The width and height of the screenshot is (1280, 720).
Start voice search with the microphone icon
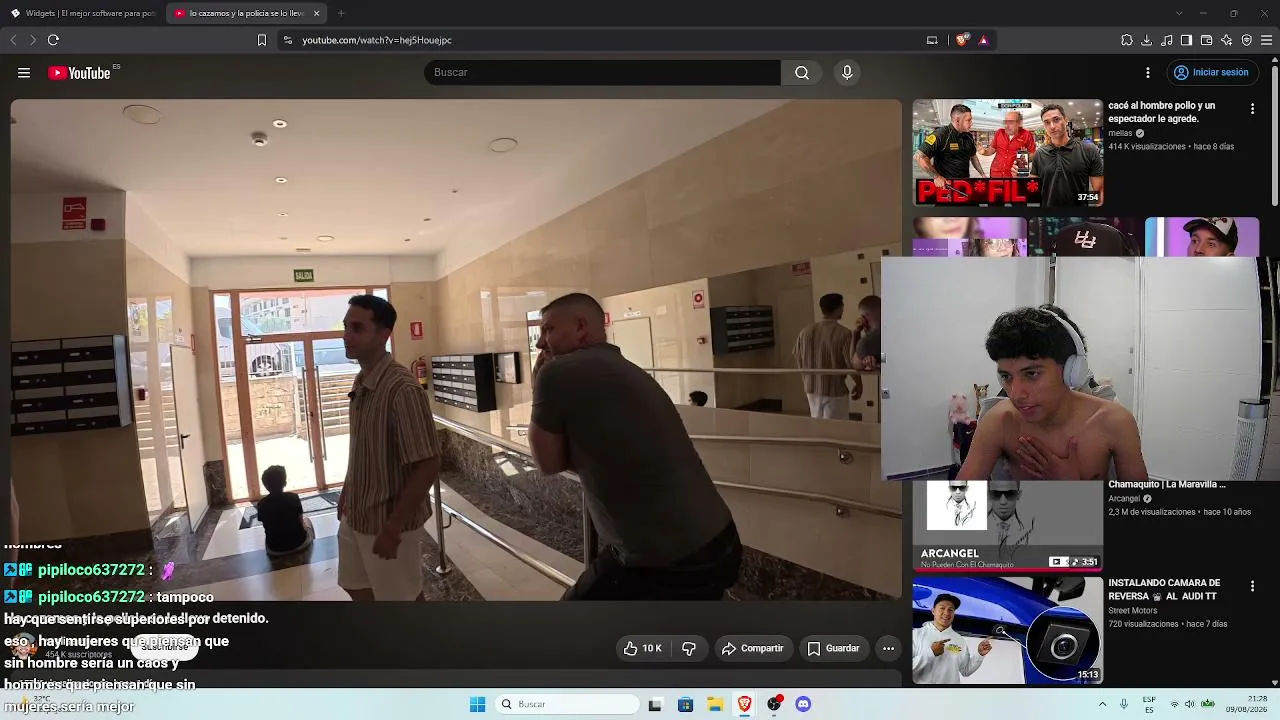[847, 73]
